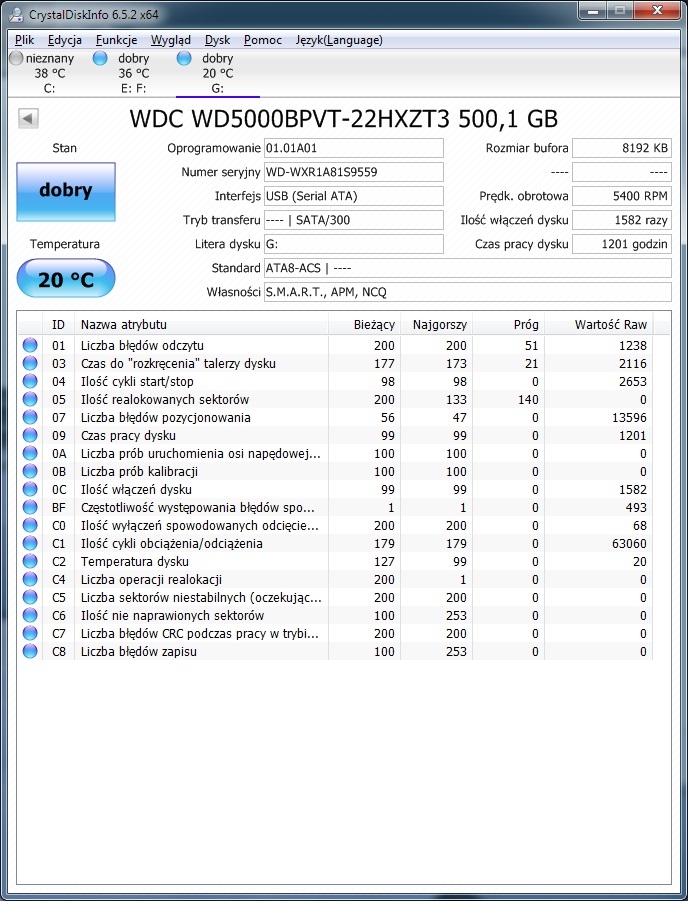Open the Język(Language) menu
The width and height of the screenshot is (692, 904).
[x=339, y=40]
